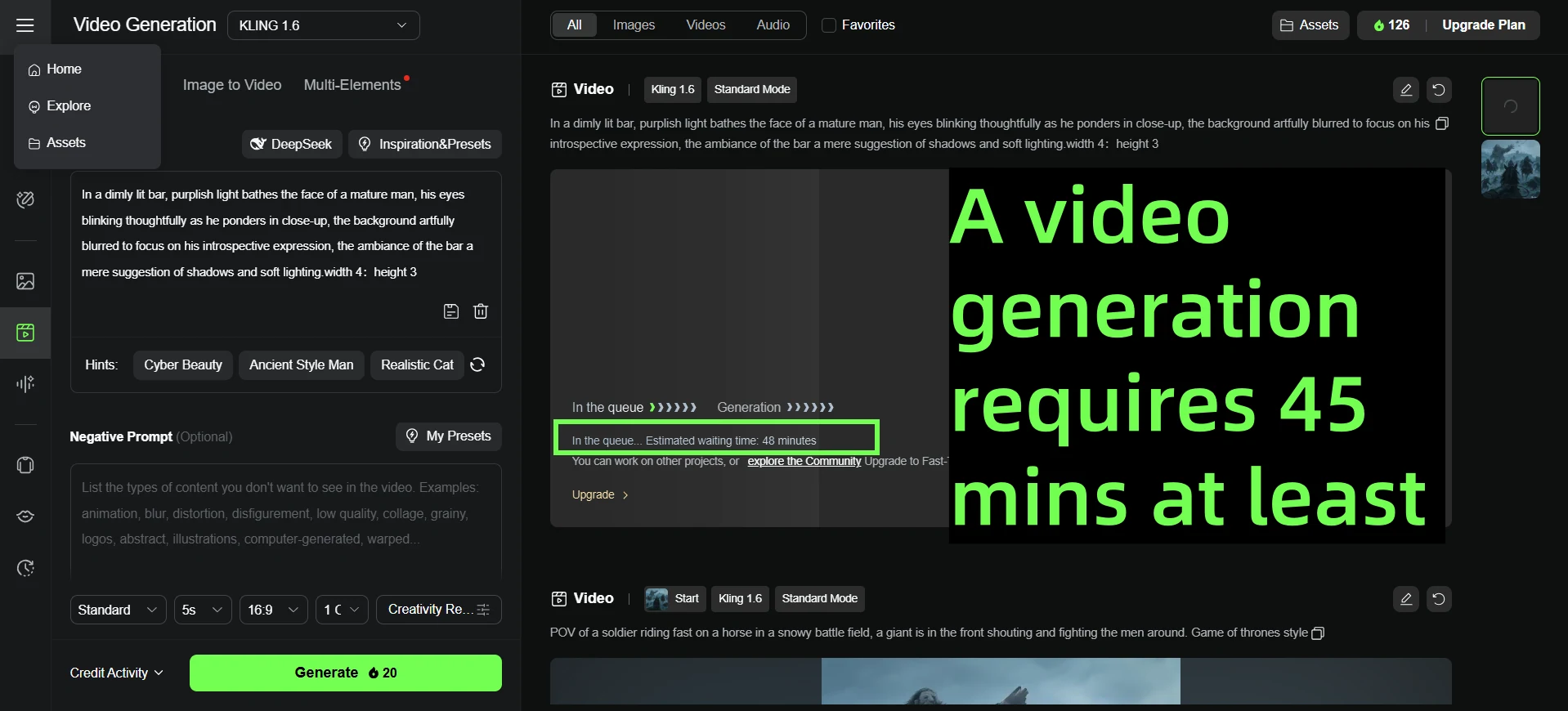Image resolution: width=1568 pixels, height=711 pixels.
Task: Switch to Image to Video tab
Action: (x=232, y=85)
